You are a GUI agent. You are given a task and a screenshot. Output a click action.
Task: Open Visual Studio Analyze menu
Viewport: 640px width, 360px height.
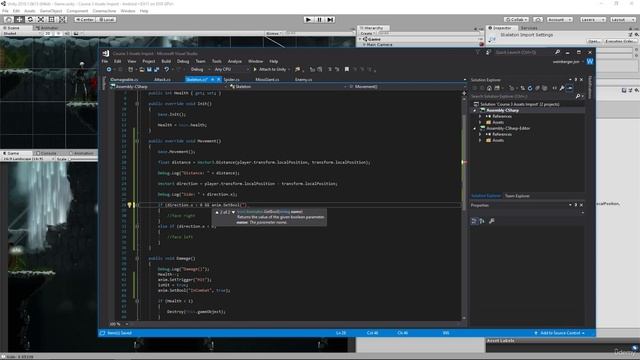click(235, 61)
